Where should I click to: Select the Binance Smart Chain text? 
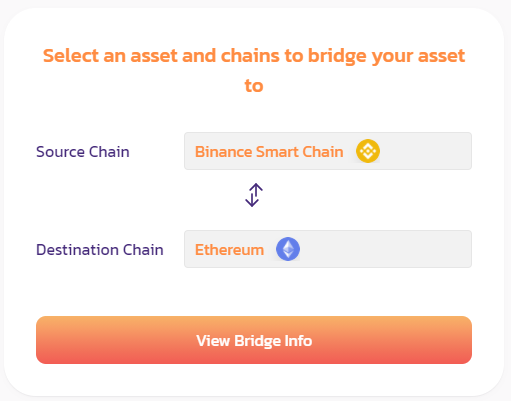tap(269, 152)
